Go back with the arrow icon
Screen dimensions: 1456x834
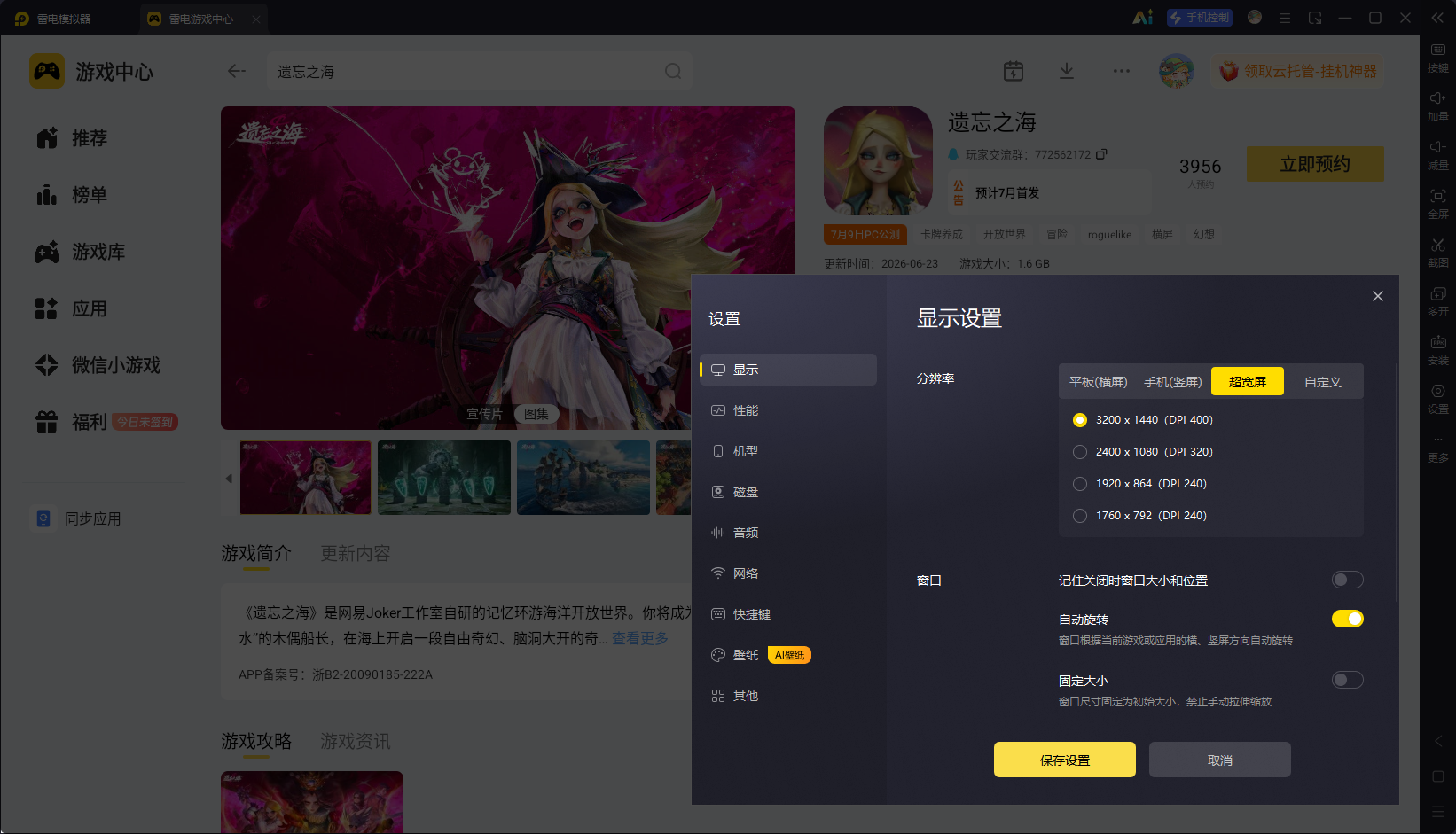236,71
